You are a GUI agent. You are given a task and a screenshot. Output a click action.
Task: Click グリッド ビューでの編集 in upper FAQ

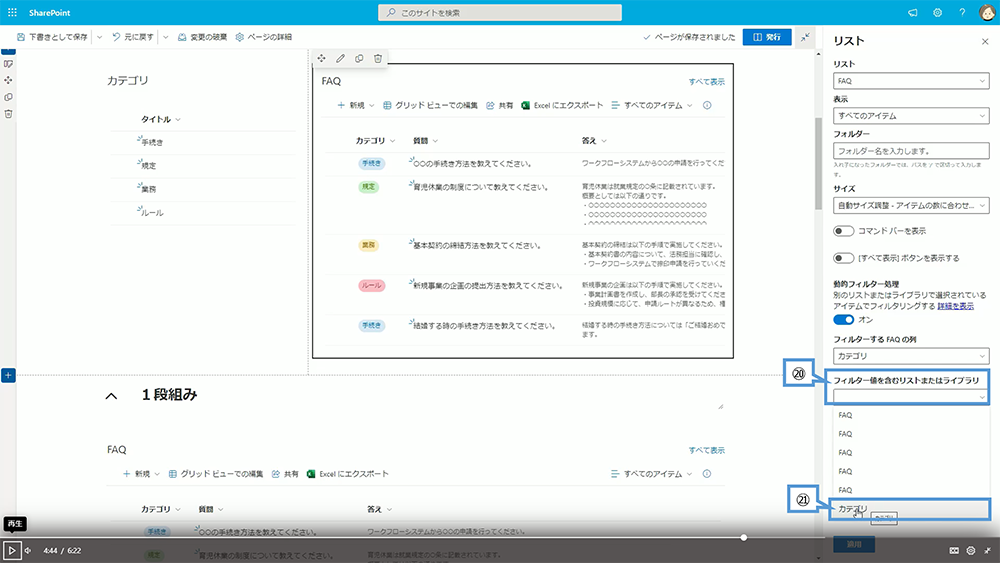[x=430, y=105]
